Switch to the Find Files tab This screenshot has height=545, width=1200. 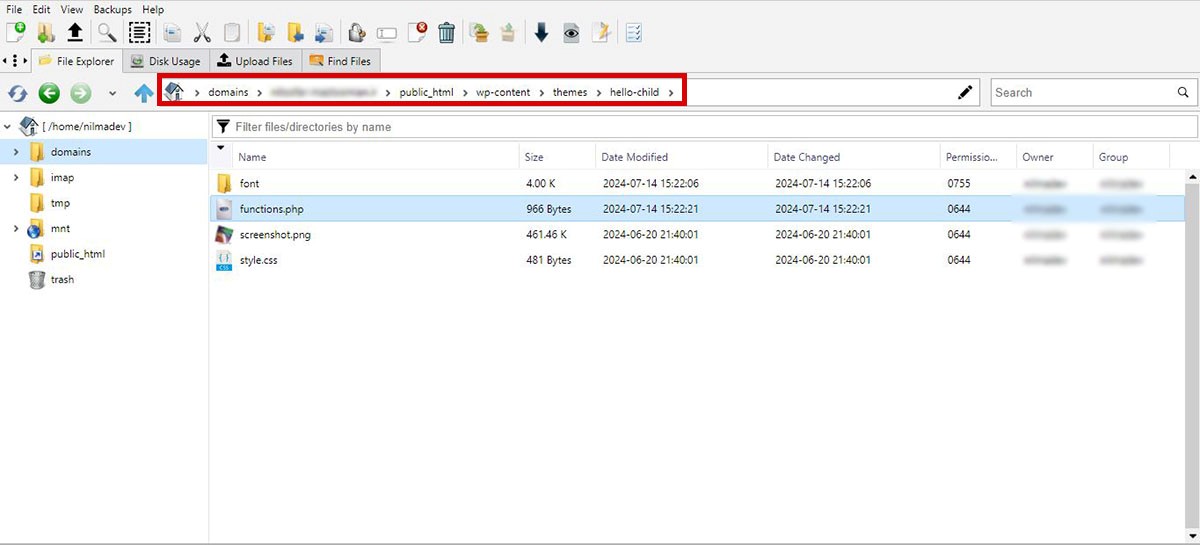click(x=340, y=61)
